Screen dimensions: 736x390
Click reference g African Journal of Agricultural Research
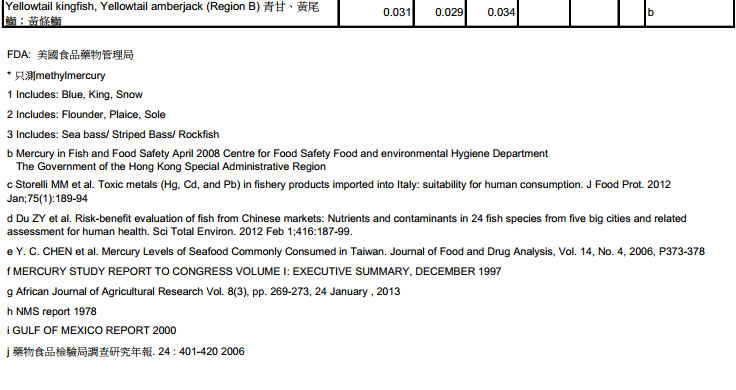coord(203,292)
